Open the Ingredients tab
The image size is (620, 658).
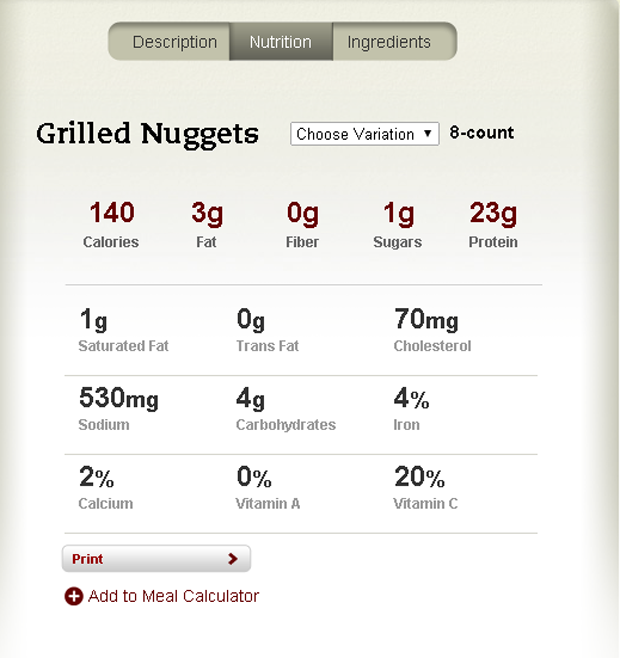[x=389, y=42]
